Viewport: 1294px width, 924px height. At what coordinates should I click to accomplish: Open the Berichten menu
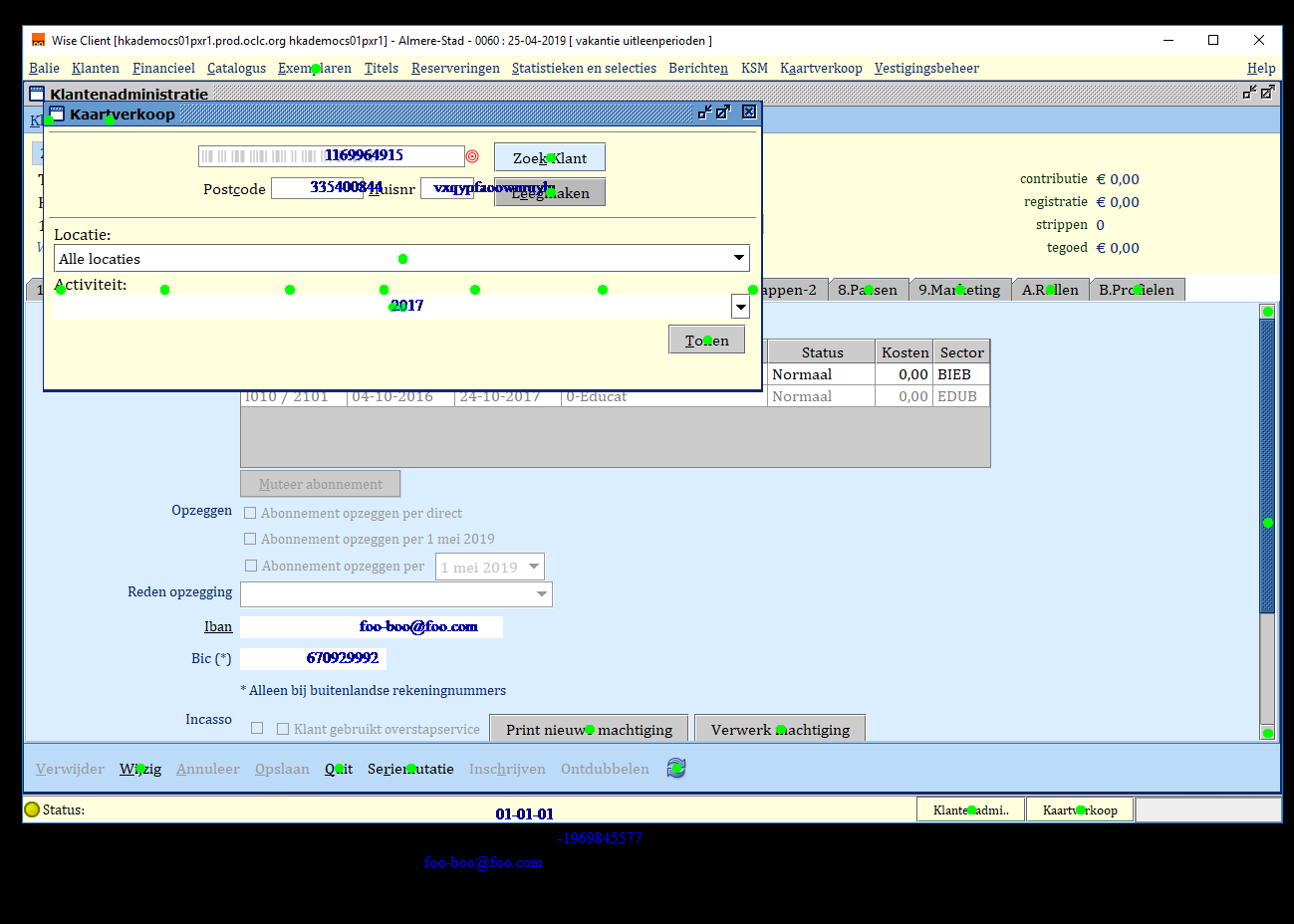coord(698,68)
